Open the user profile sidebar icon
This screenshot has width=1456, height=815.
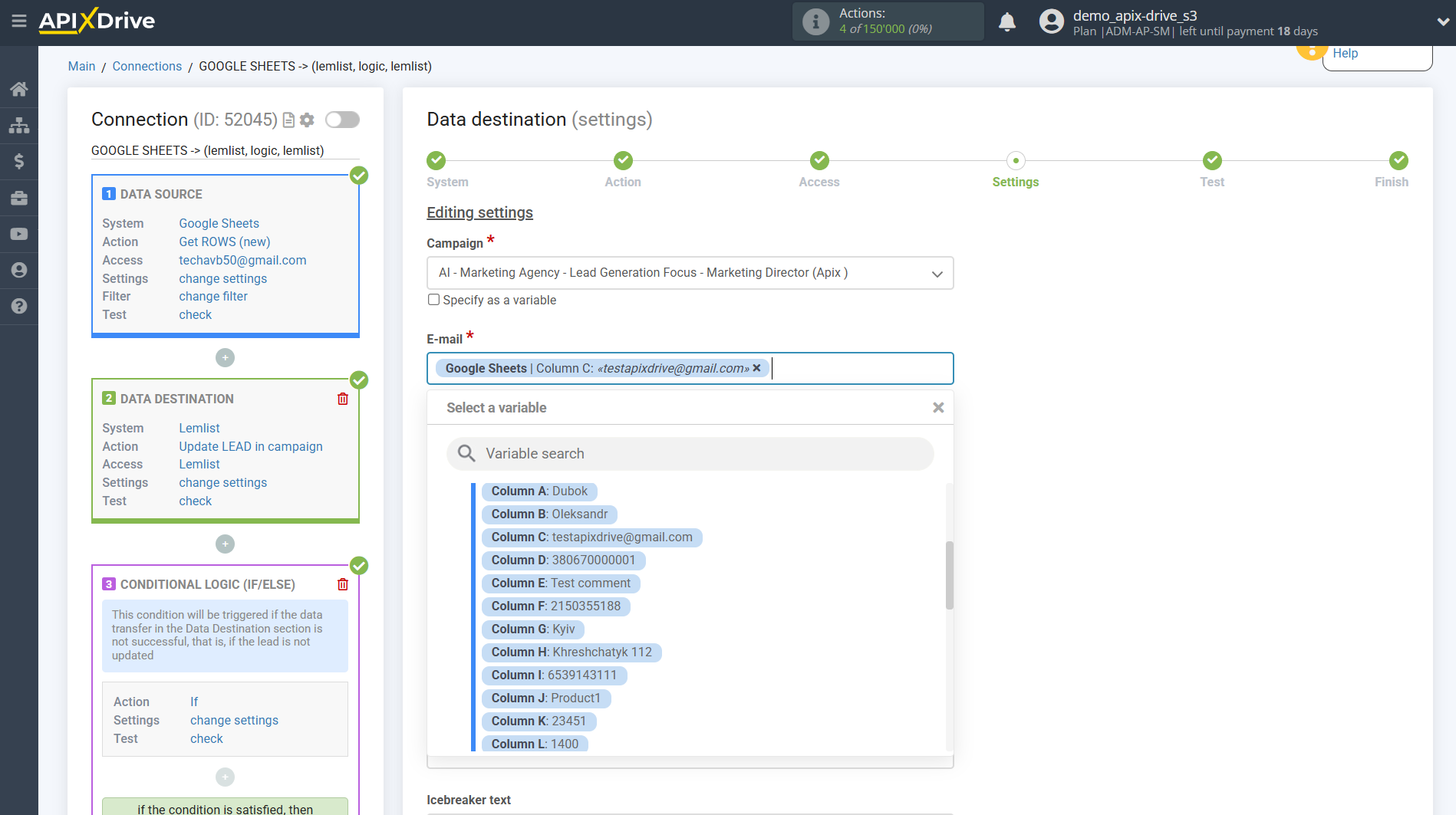coord(19,270)
